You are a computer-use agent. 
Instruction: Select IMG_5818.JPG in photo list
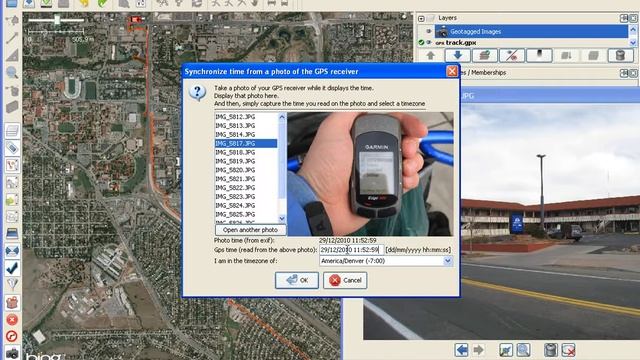point(235,152)
